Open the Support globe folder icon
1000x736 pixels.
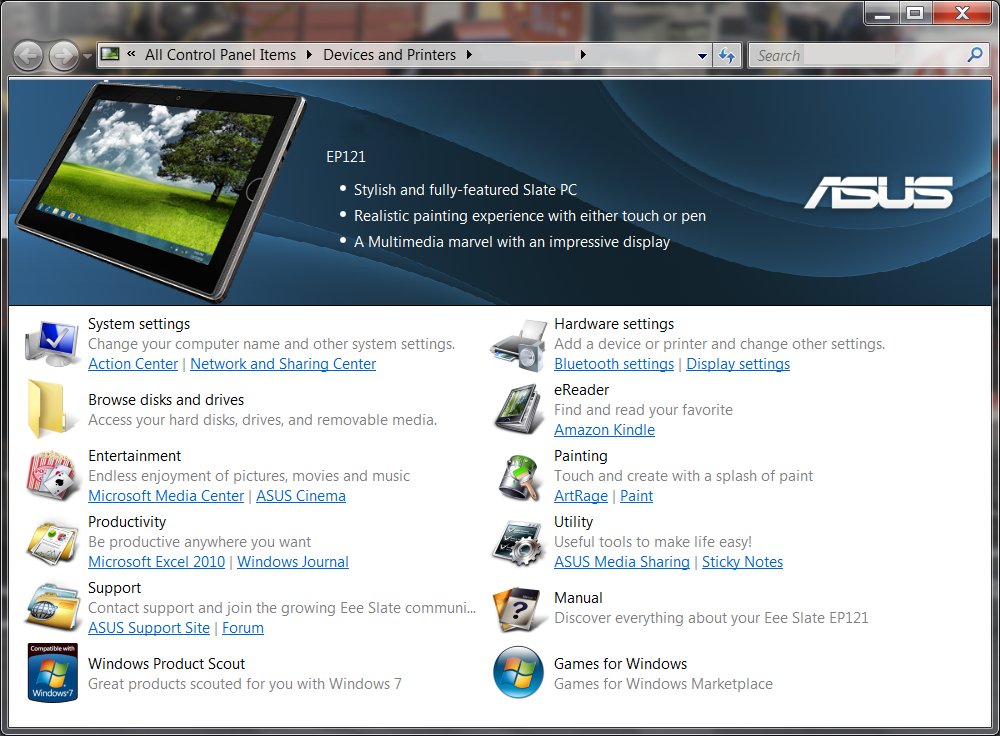(52, 608)
